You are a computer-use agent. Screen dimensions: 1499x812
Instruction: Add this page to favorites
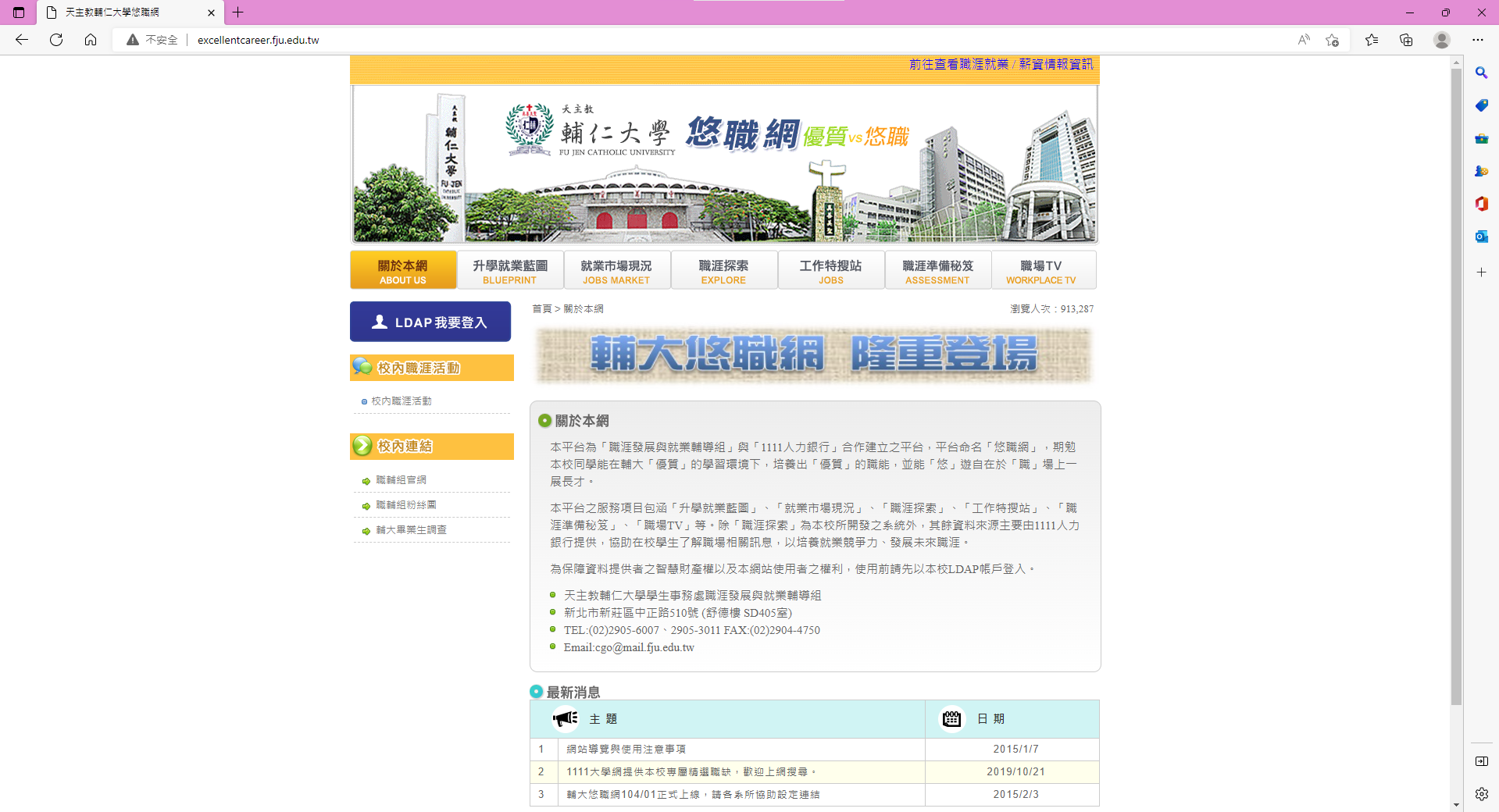pyautogui.click(x=1333, y=40)
